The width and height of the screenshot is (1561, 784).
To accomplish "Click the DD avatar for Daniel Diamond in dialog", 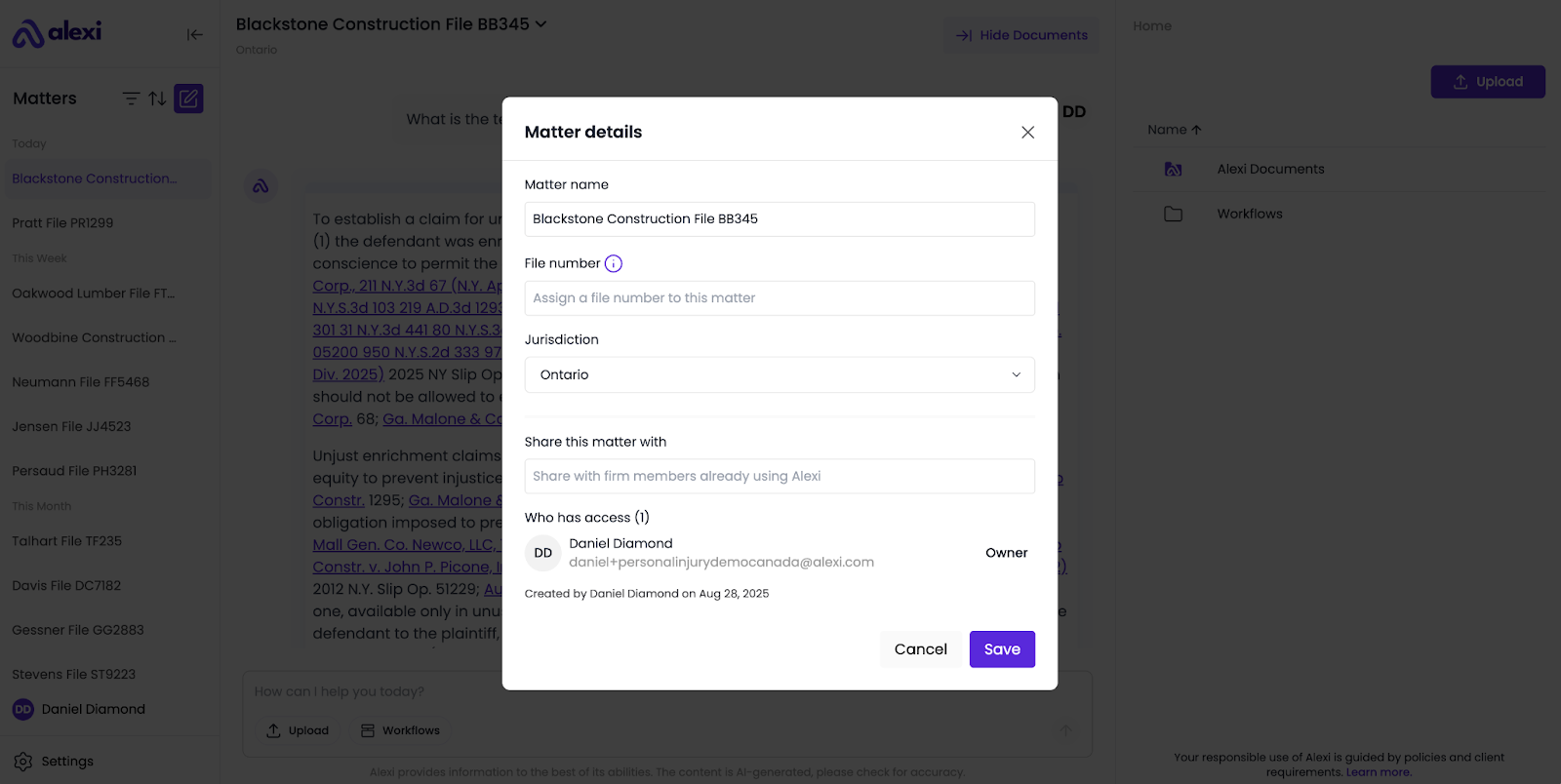I will click(543, 553).
